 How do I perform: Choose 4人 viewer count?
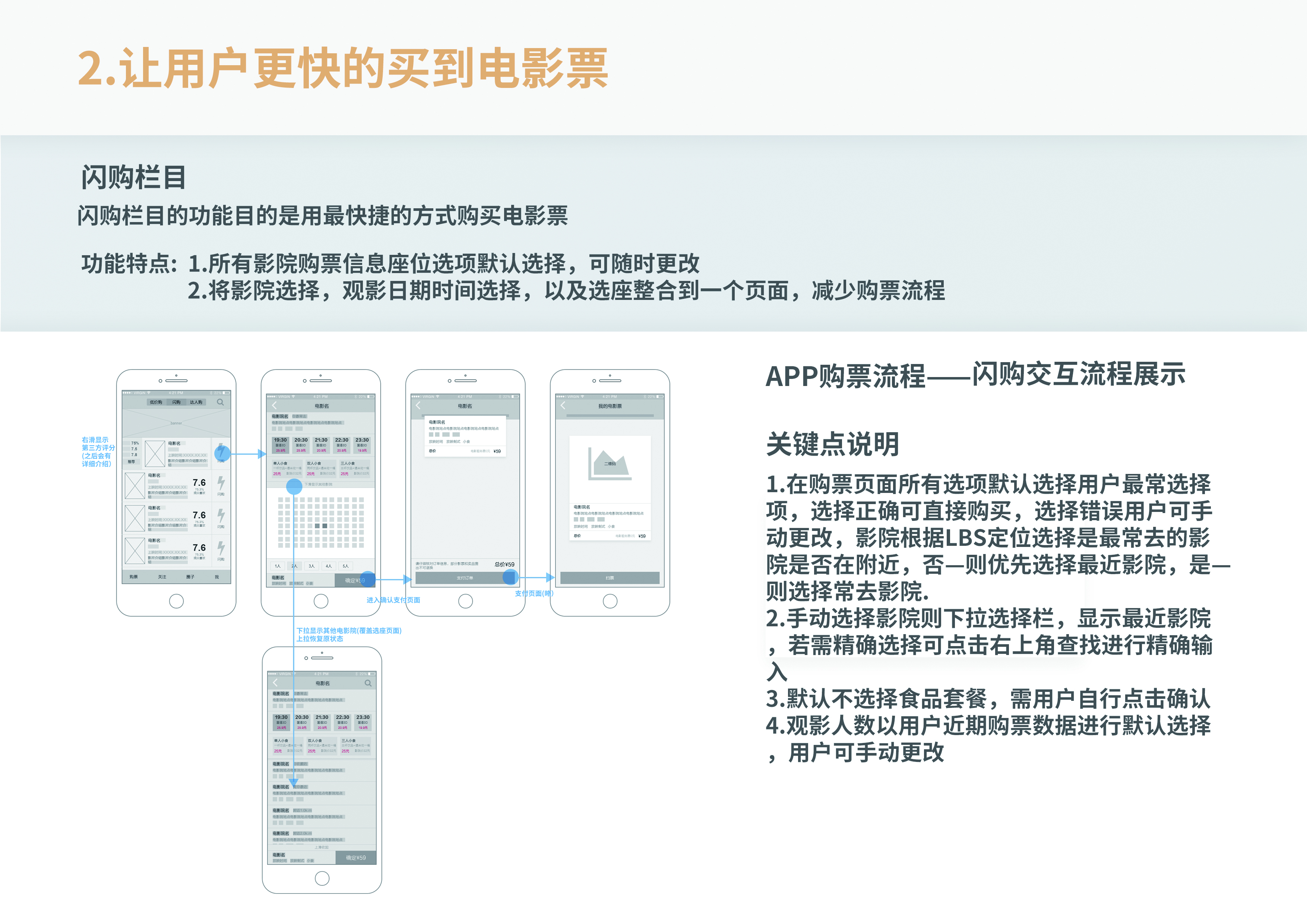click(x=329, y=566)
